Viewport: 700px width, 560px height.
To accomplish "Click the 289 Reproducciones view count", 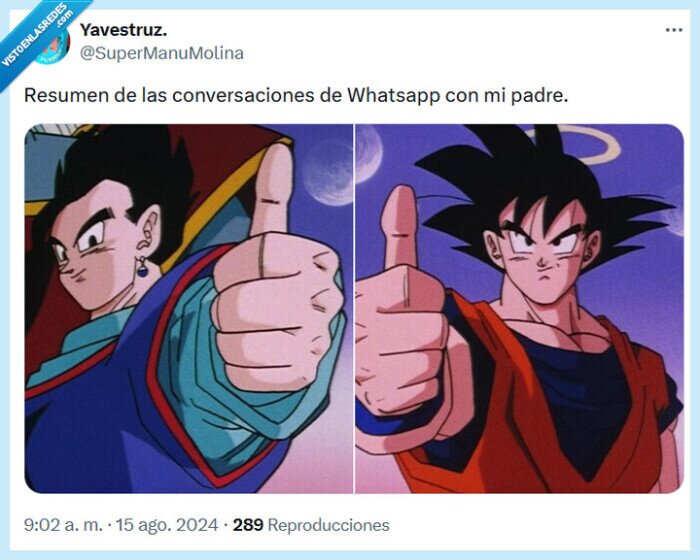I will 311,525.
